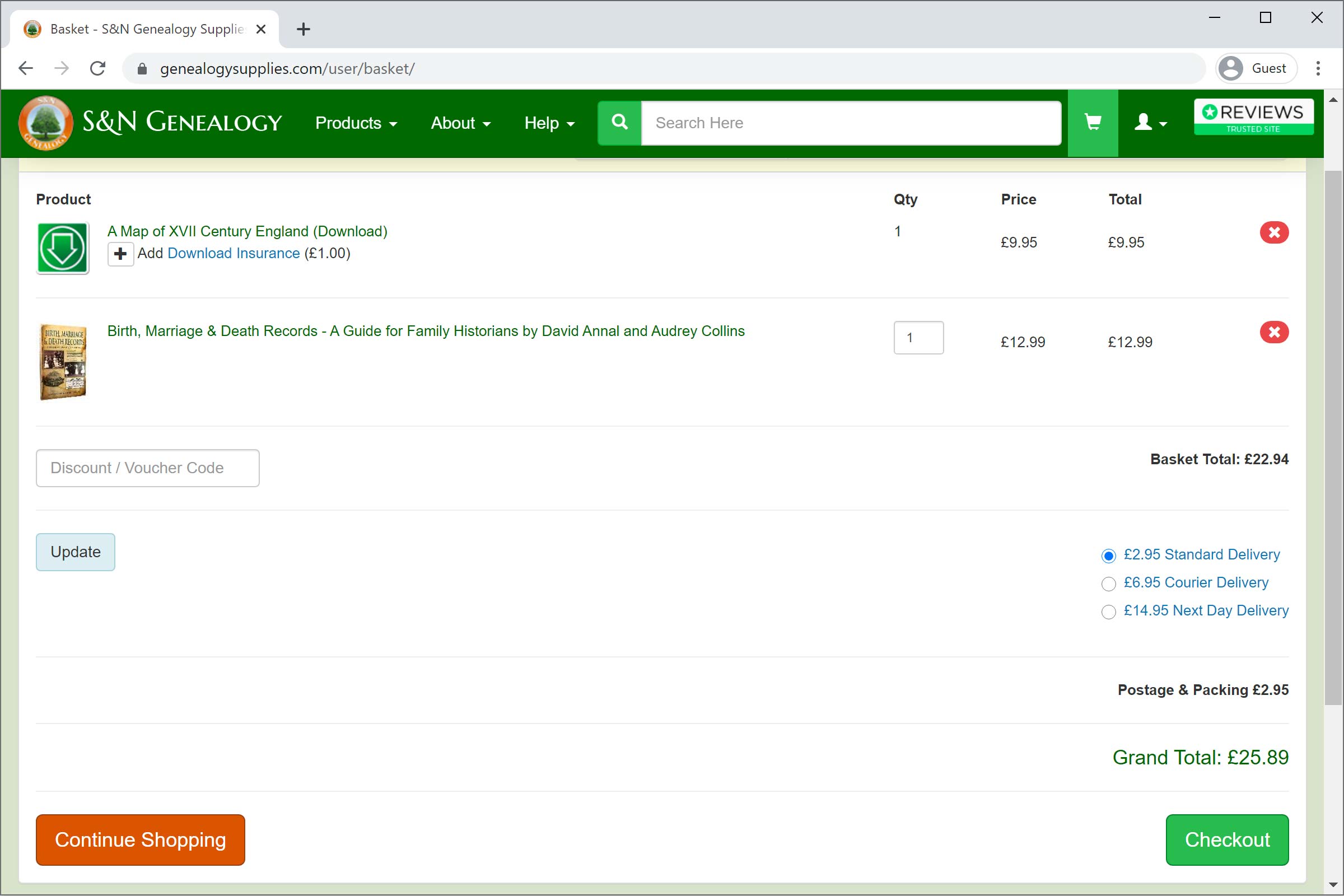Screen dimensions: 1344x896
Task: Click the scrollbar up arrow
Action: point(1333,100)
